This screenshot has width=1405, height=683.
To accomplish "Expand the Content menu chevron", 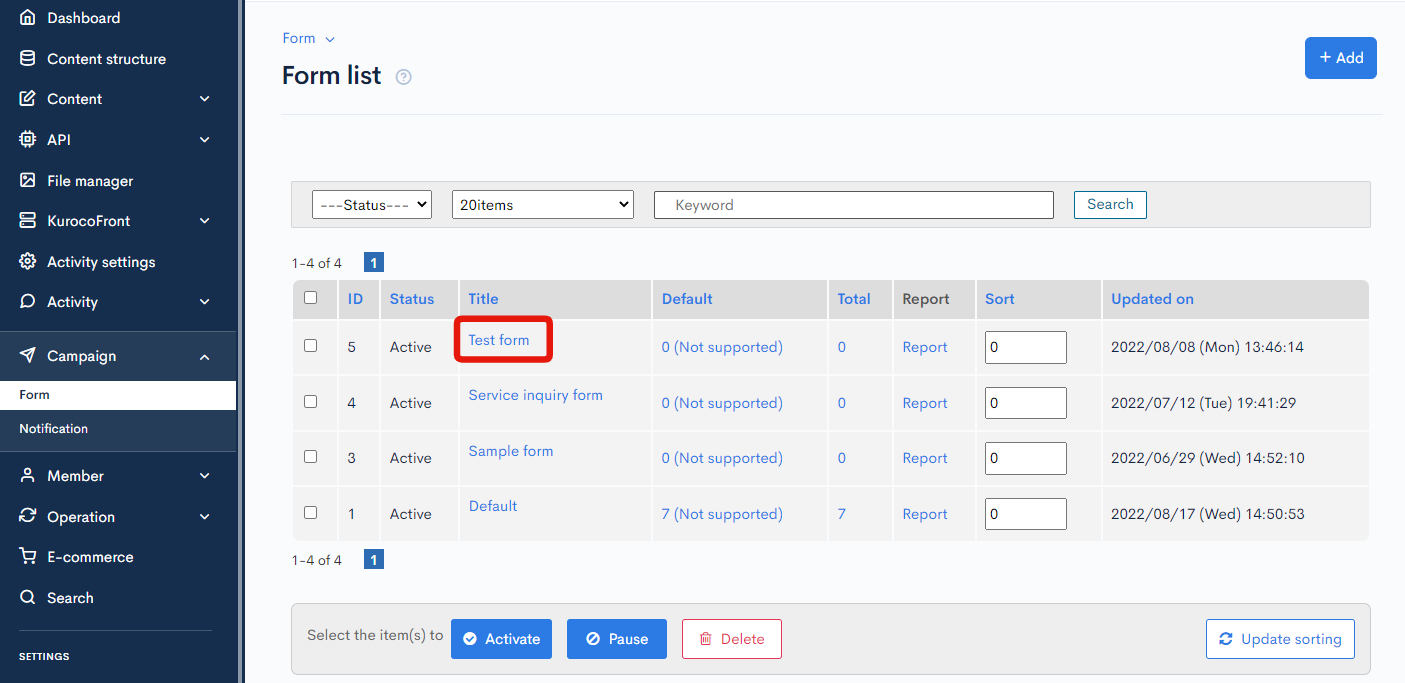I will [205, 99].
